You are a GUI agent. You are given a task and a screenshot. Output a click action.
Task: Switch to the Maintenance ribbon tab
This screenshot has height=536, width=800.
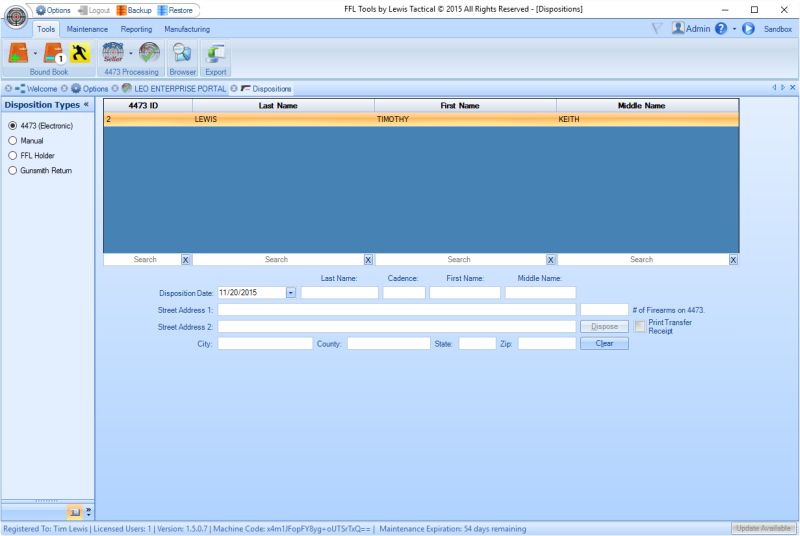coord(87,30)
